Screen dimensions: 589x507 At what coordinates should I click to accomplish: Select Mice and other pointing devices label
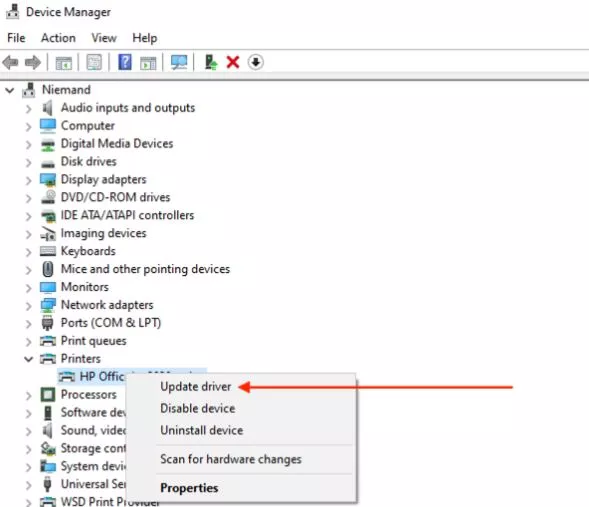coord(145,269)
